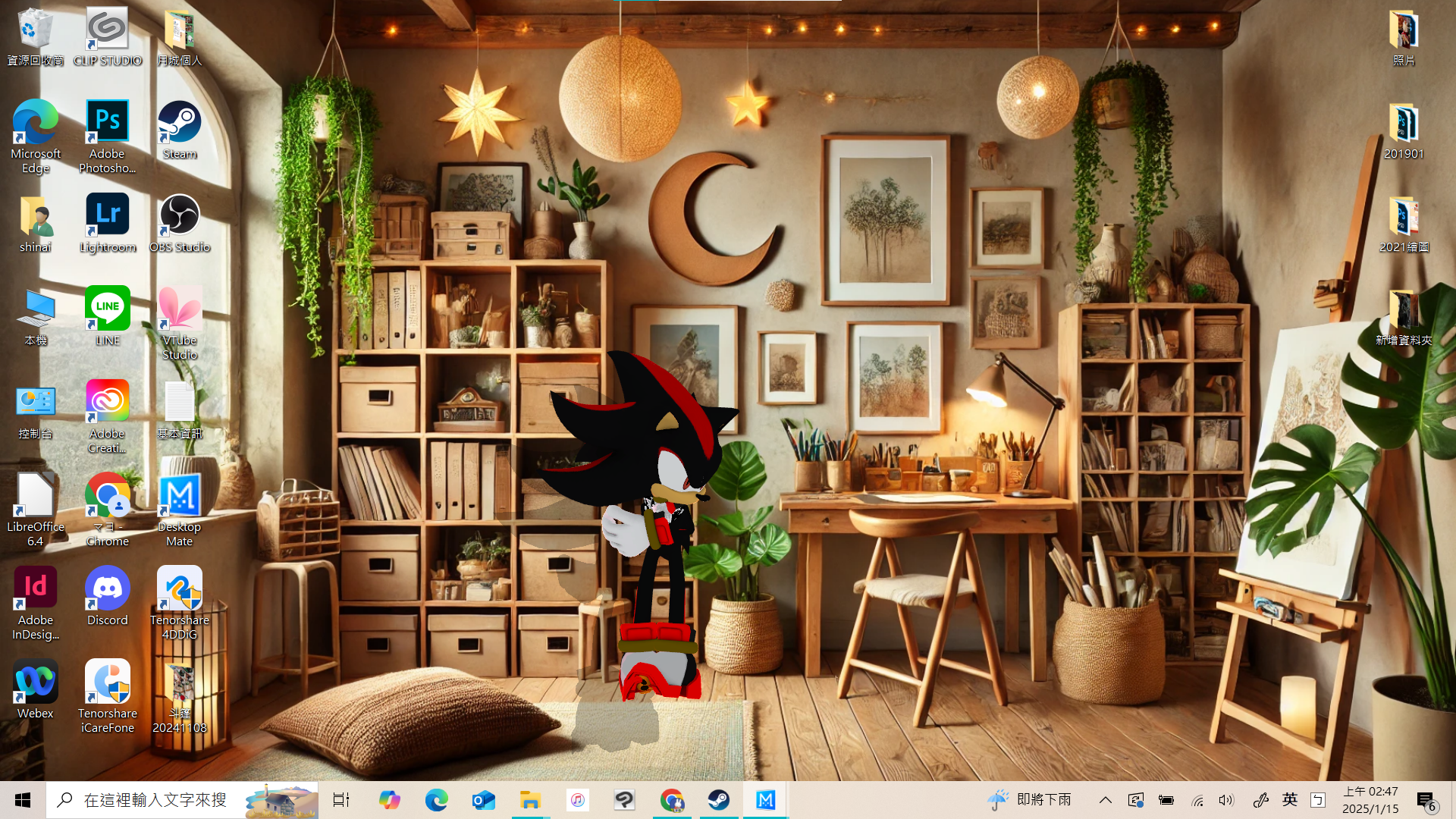The image size is (1456, 819).
Task: Launch Tenorshare iCareFone from the desktop
Action: pyautogui.click(x=107, y=696)
